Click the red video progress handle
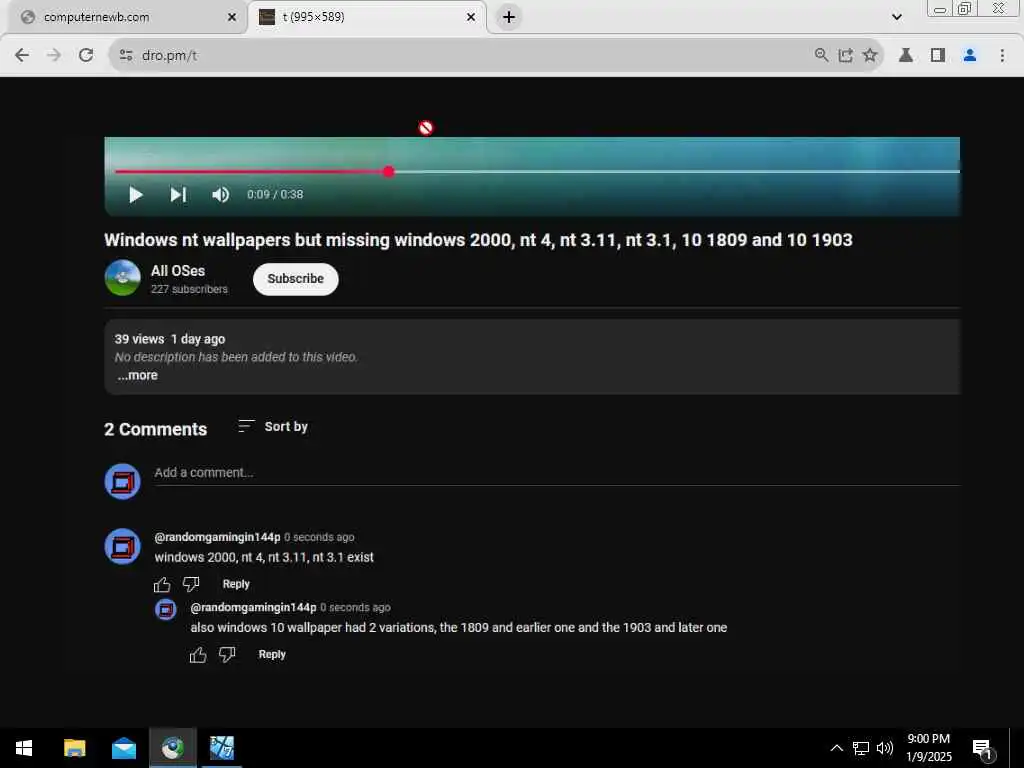The height and width of the screenshot is (768, 1024). click(389, 172)
